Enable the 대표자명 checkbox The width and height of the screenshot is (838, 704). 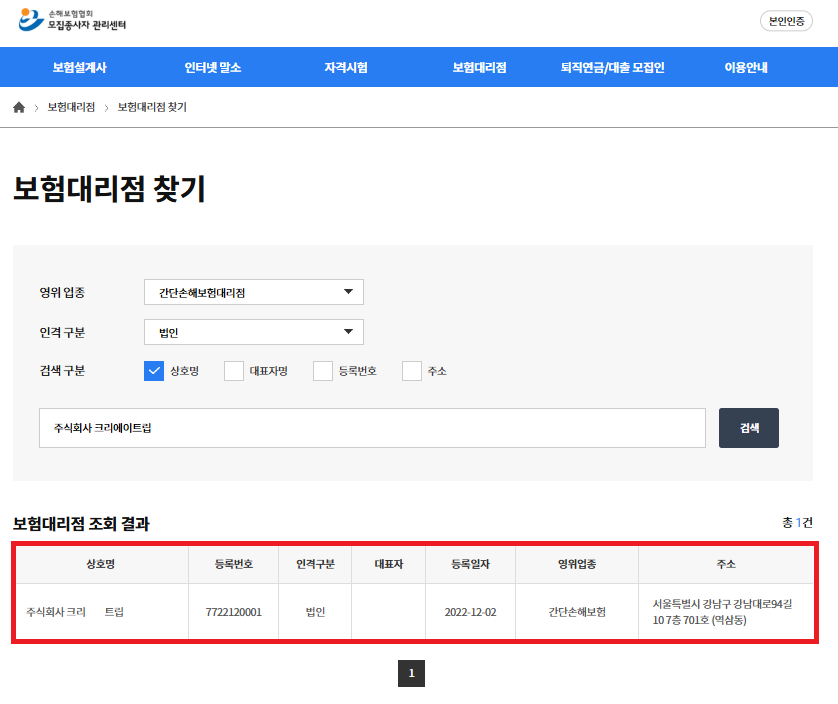(x=234, y=371)
